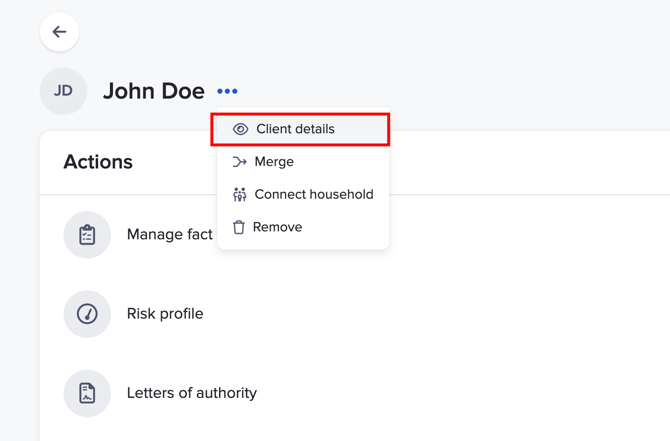Click the Actions section heading
Viewport: 670px width, 441px height.
click(98, 162)
